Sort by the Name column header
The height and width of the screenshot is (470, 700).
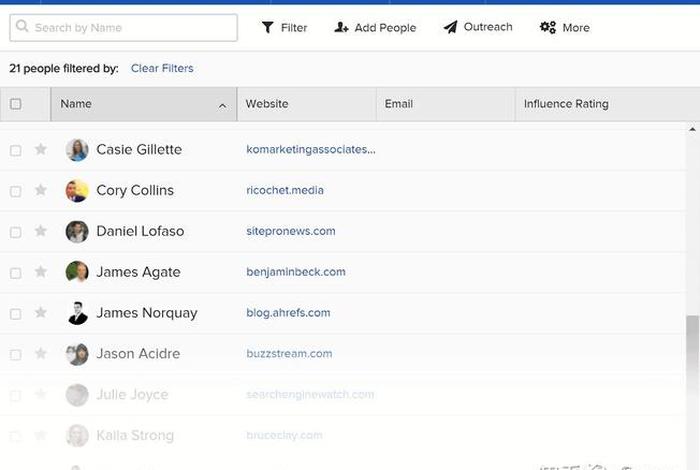144,104
